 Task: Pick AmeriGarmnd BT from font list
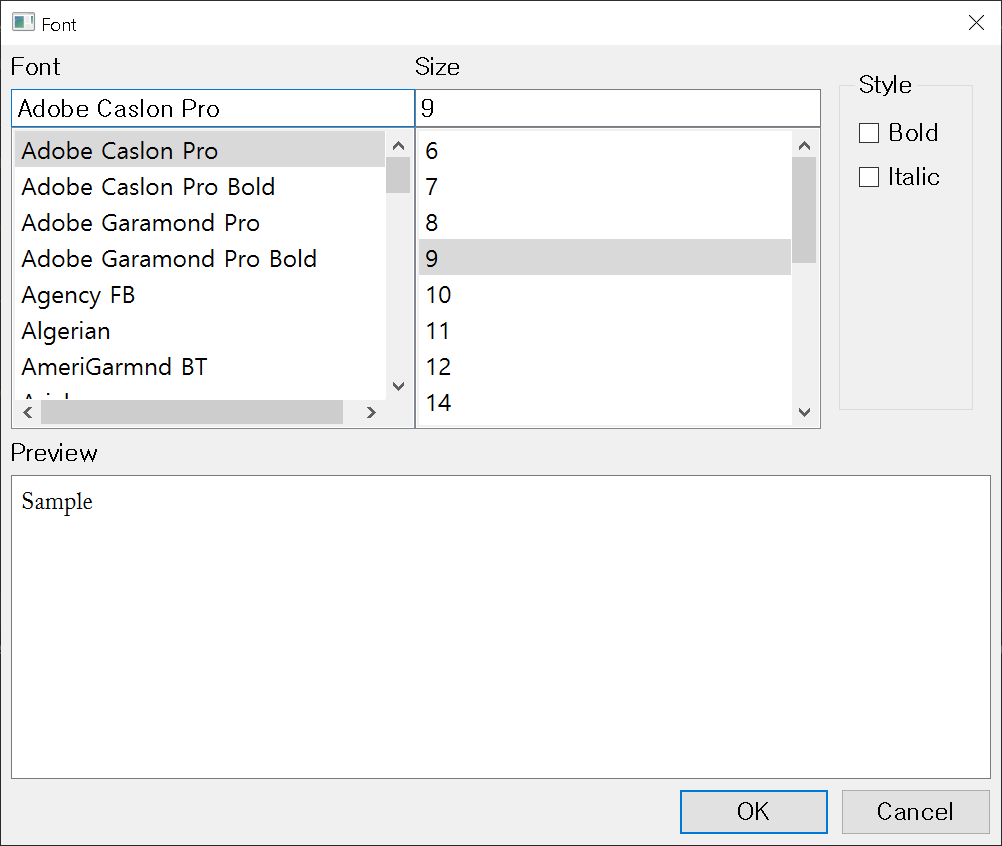click(199, 367)
